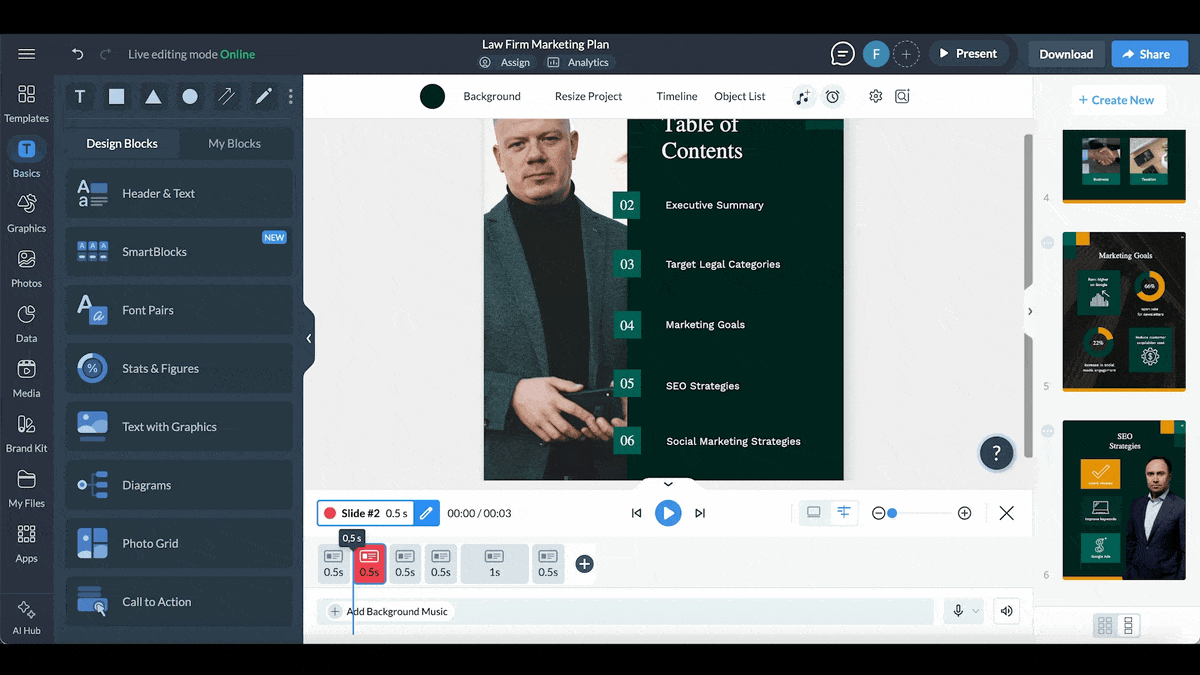Image resolution: width=1200 pixels, height=675 pixels.
Task: Click the pencil edit slide duration icon
Action: coord(426,513)
